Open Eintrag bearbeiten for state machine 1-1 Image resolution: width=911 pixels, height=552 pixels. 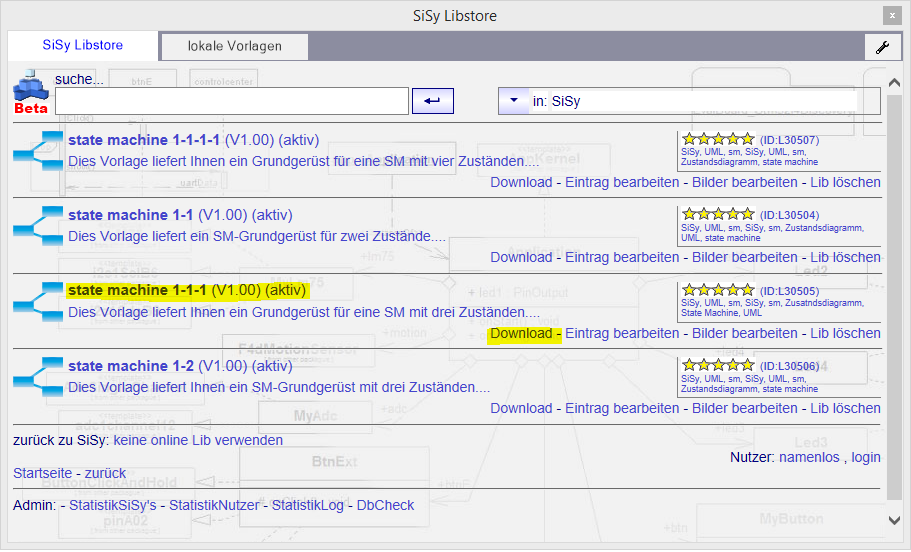click(622, 257)
